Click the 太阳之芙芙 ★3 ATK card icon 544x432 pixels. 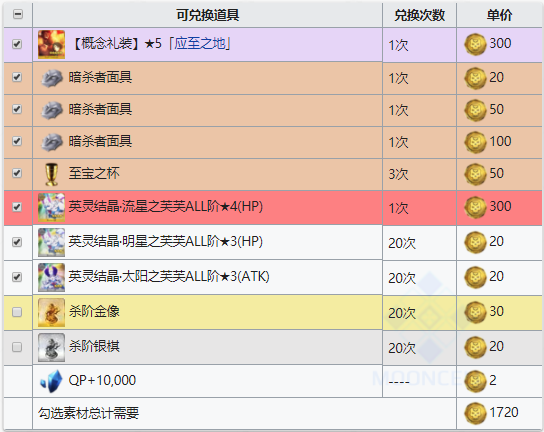point(51,277)
